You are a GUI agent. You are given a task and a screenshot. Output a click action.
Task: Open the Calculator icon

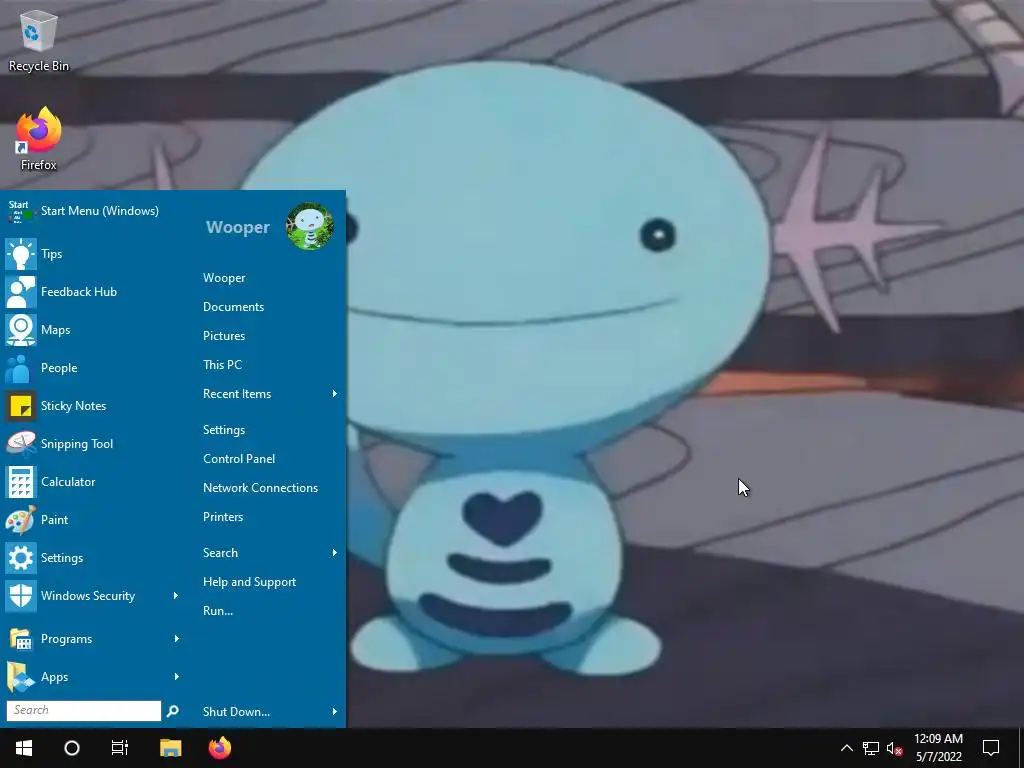tap(21, 482)
